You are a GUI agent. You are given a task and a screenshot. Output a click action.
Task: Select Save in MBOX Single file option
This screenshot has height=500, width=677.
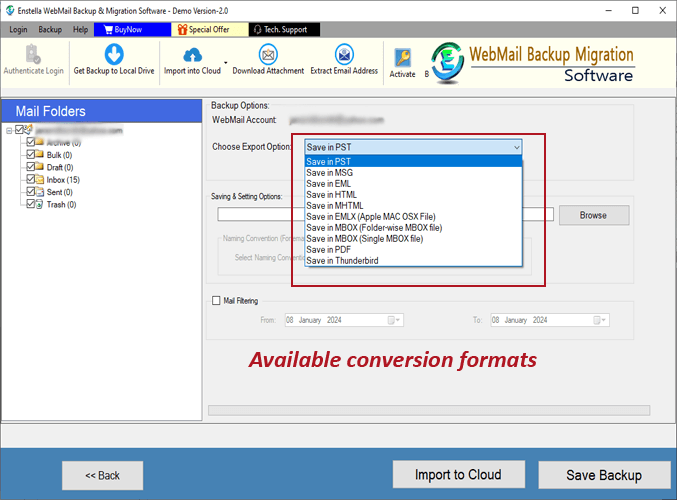(x=413, y=239)
